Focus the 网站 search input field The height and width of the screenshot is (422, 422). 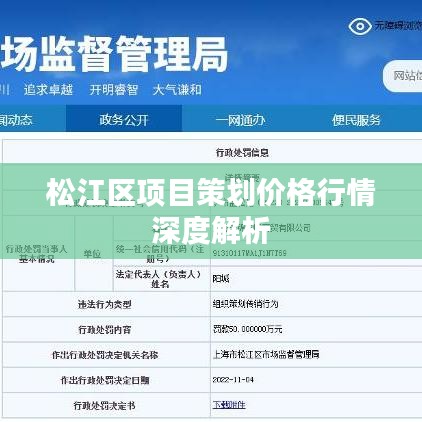pos(402,76)
